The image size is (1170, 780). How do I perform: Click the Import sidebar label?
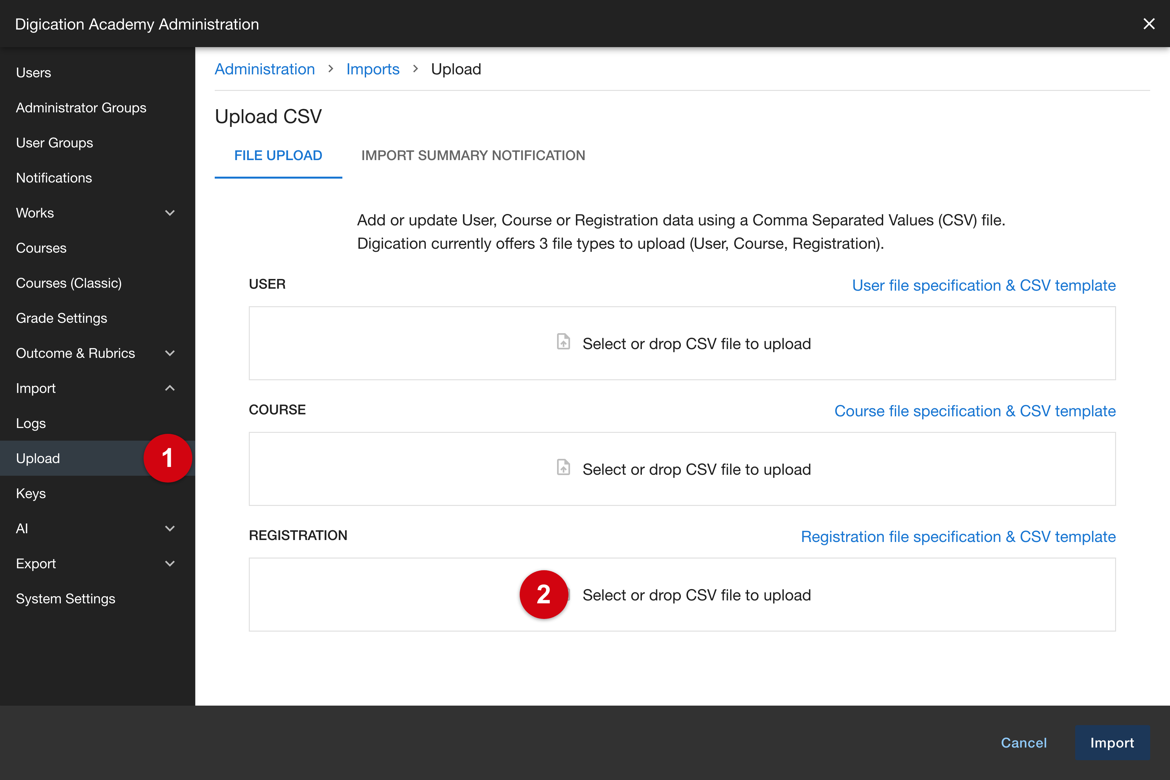click(x=36, y=388)
